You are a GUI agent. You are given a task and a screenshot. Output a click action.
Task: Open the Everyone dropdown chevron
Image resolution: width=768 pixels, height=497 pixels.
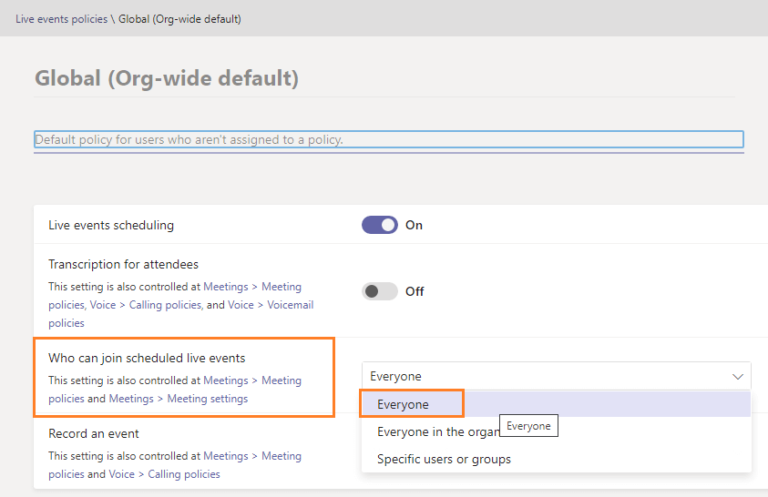738,377
